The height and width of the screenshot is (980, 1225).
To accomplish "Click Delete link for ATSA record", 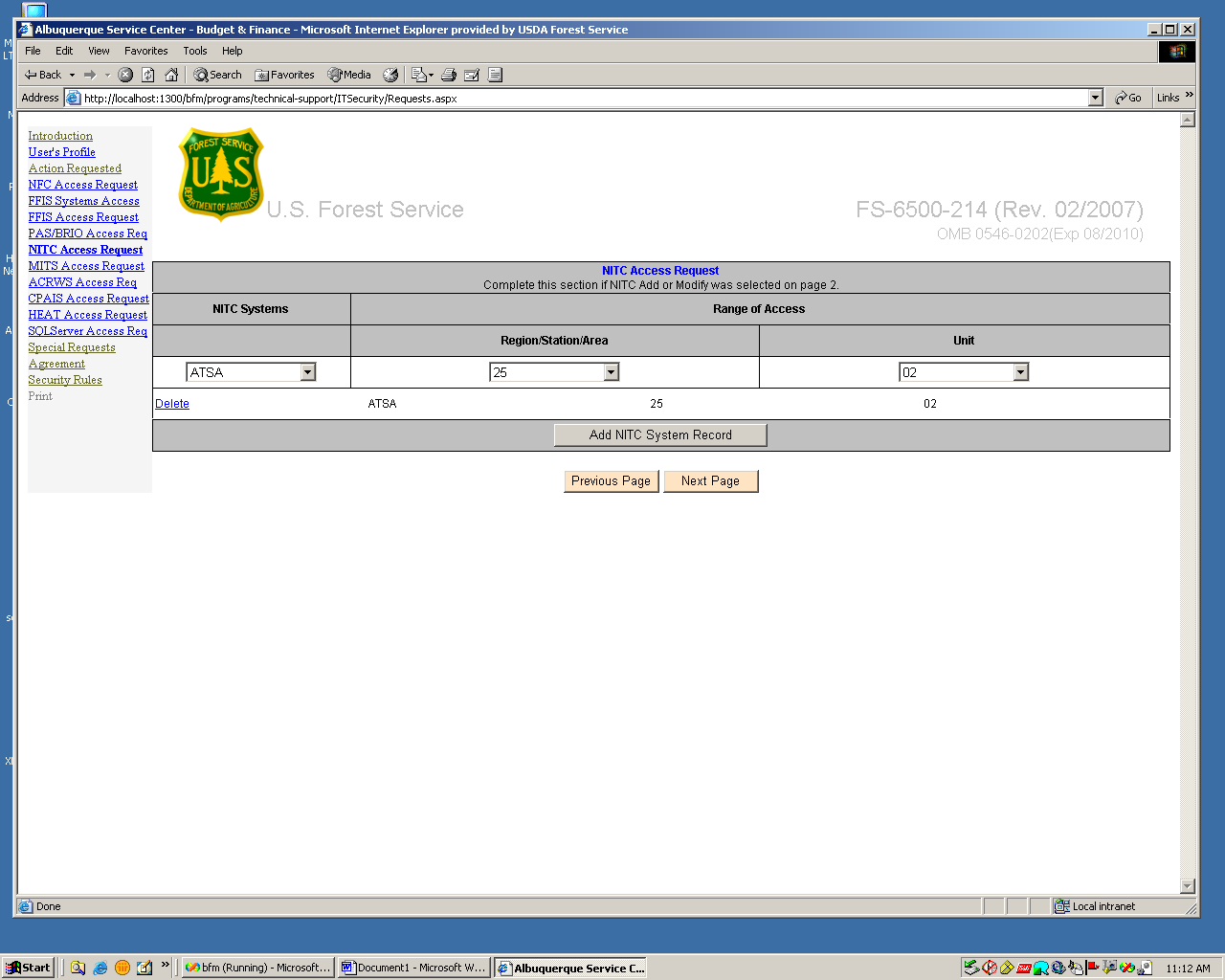I will pos(172,404).
